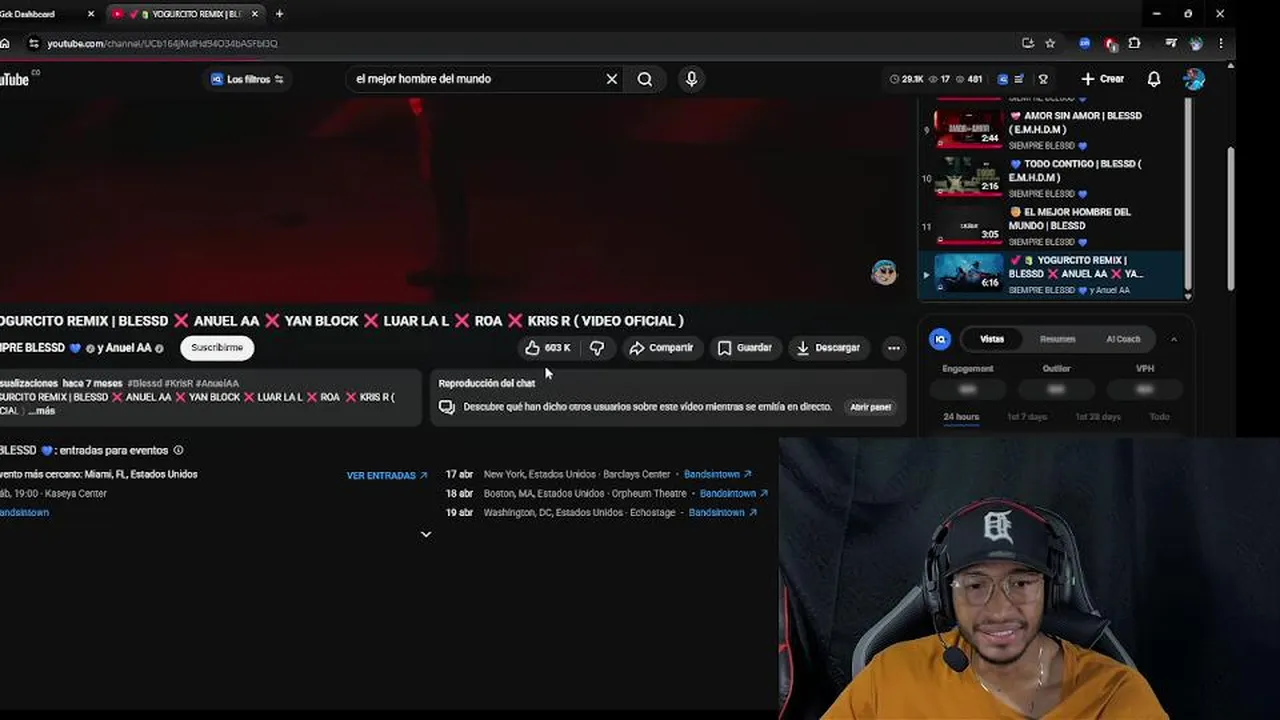Image resolution: width=1280 pixels, height=720 pixels.
Task: Open the account avatar menu in YouTube
Action: [1194, 79]
